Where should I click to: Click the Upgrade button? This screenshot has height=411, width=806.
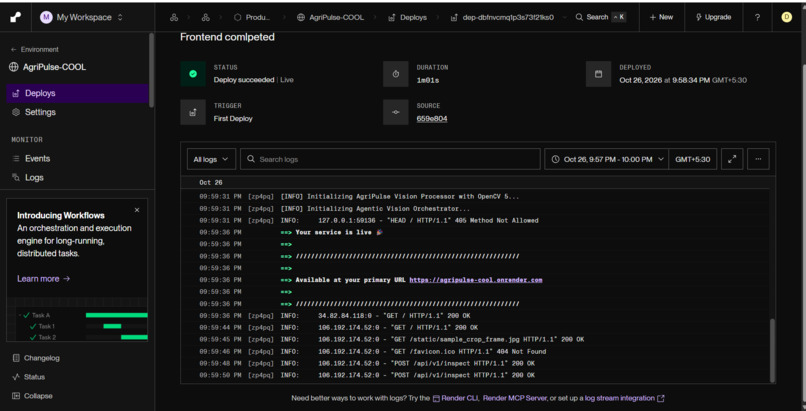click(x=713, y=17)
